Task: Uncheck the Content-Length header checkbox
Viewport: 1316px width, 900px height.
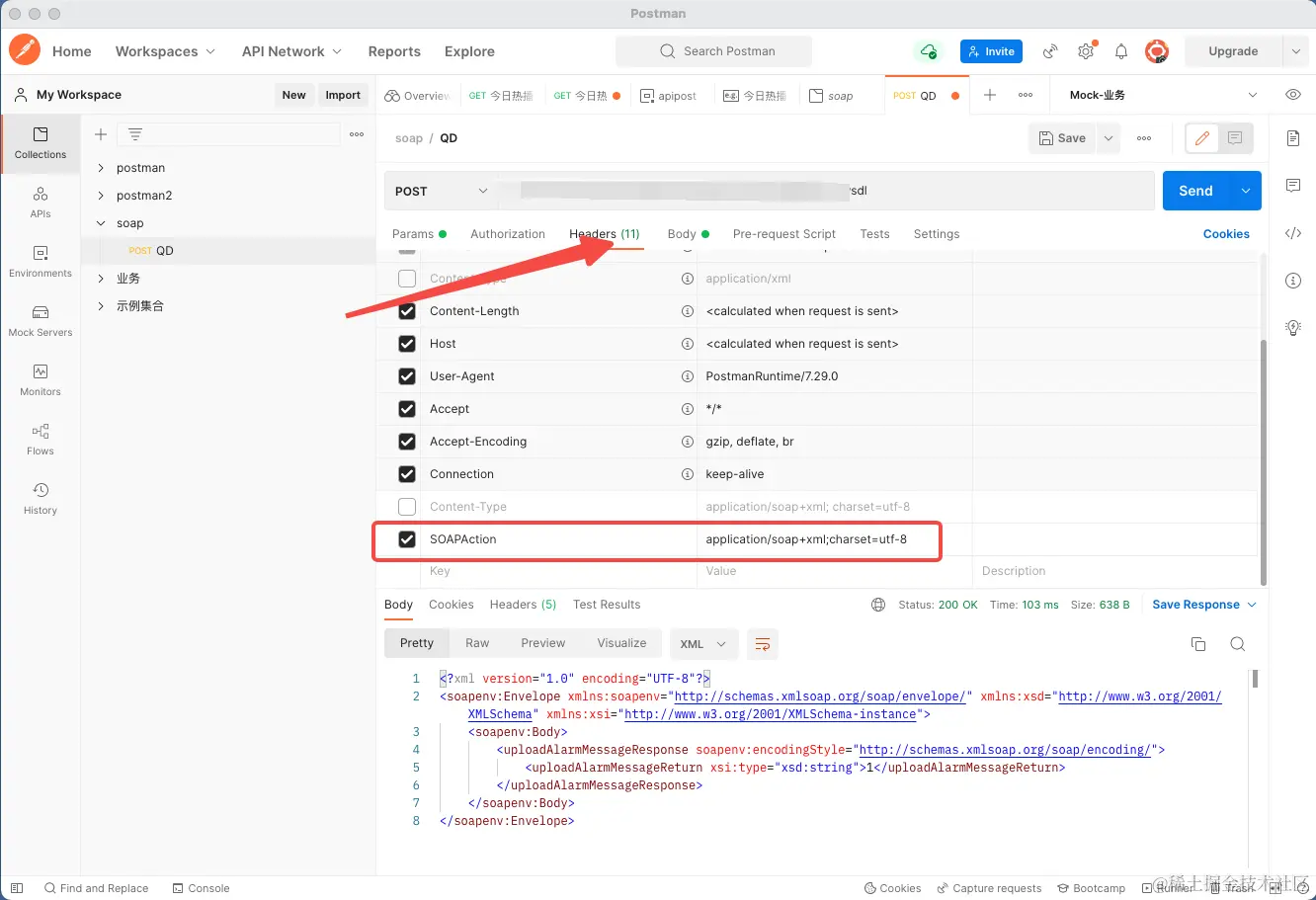Action: [x=407, y=311]
